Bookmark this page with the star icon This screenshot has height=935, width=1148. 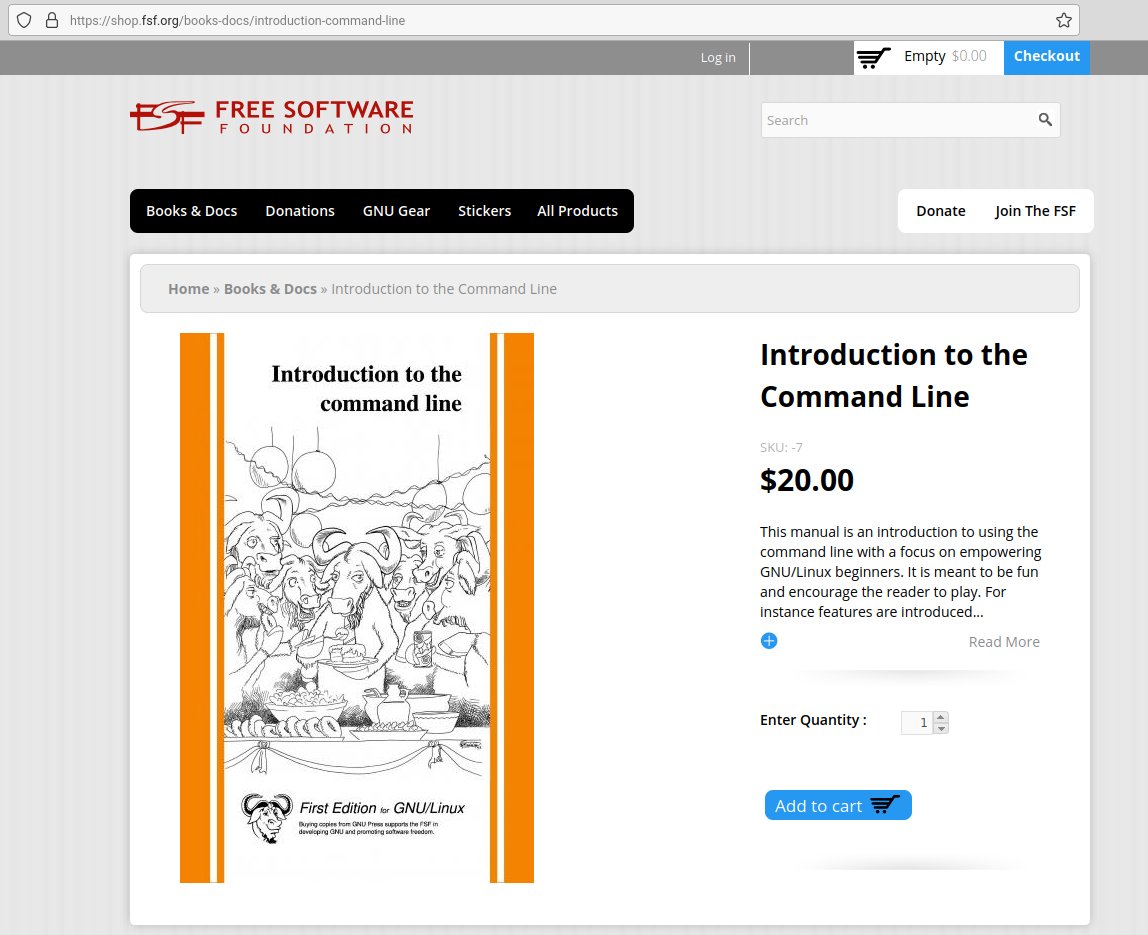(x=1065, y=19)
